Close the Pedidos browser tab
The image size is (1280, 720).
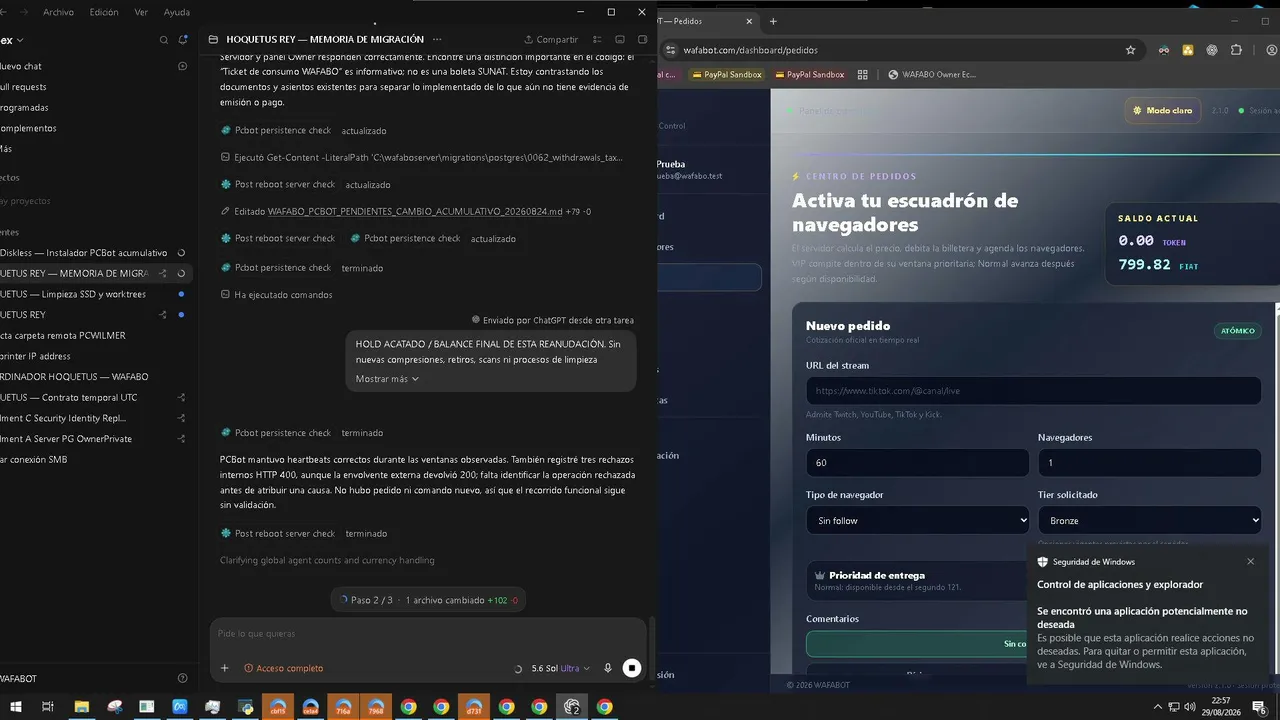click(751, 21)
